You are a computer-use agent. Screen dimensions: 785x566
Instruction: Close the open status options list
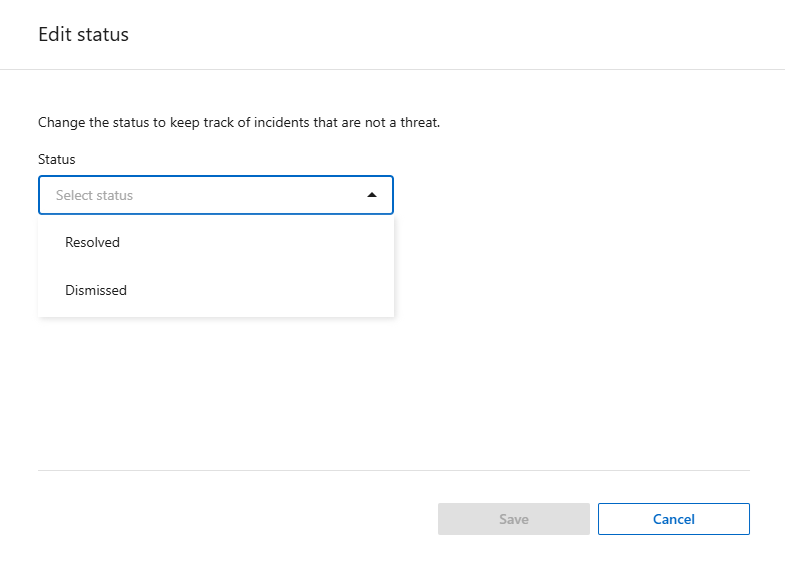point(372,195)
